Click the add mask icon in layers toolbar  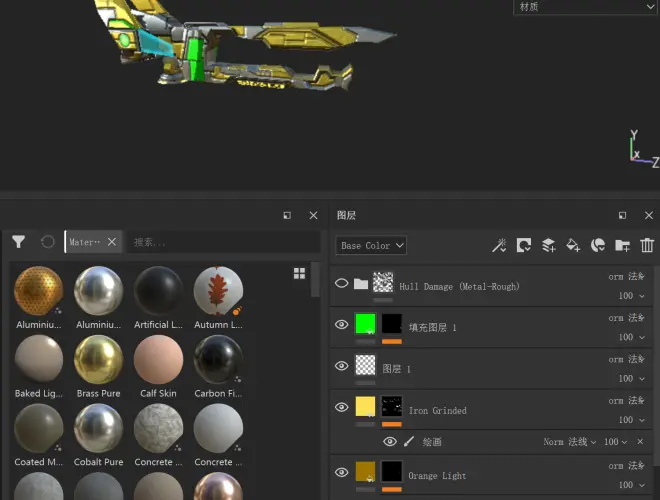[524, 245]
